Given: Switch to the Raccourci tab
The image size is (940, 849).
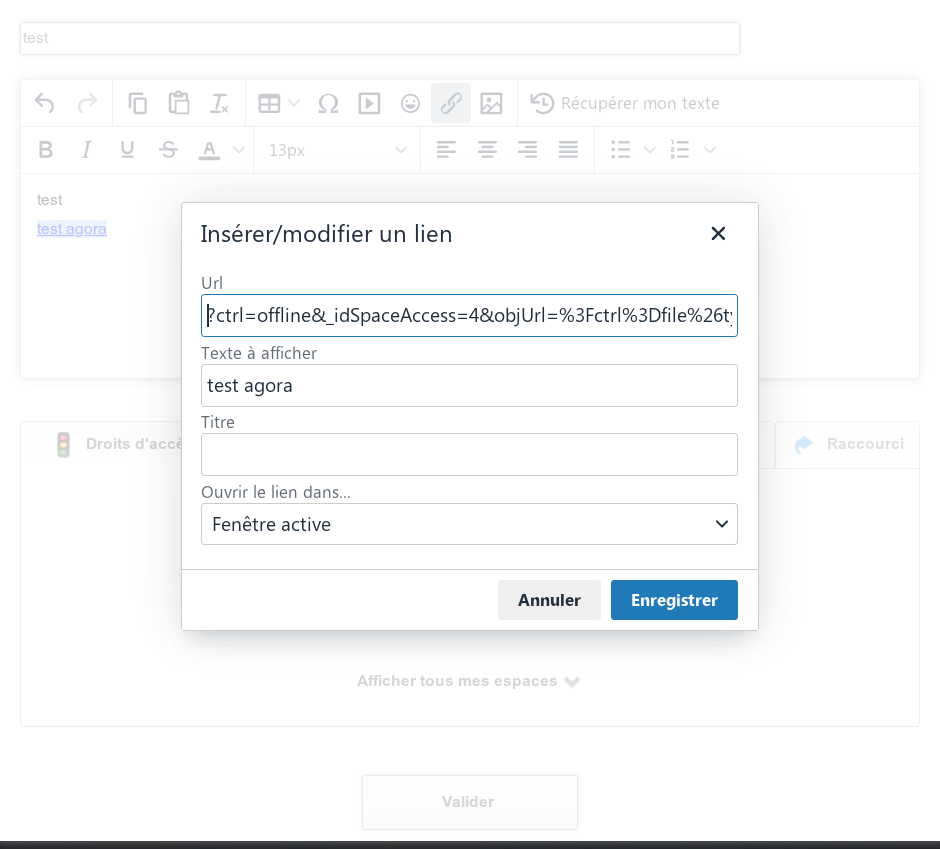Looking at the screenshot, I should (x=848, y=444).
